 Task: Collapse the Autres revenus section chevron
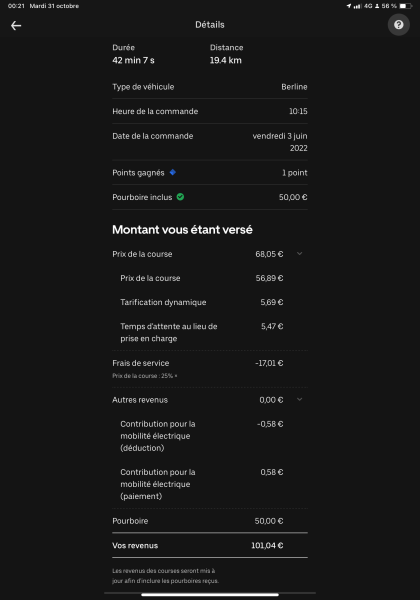[300, 399]
